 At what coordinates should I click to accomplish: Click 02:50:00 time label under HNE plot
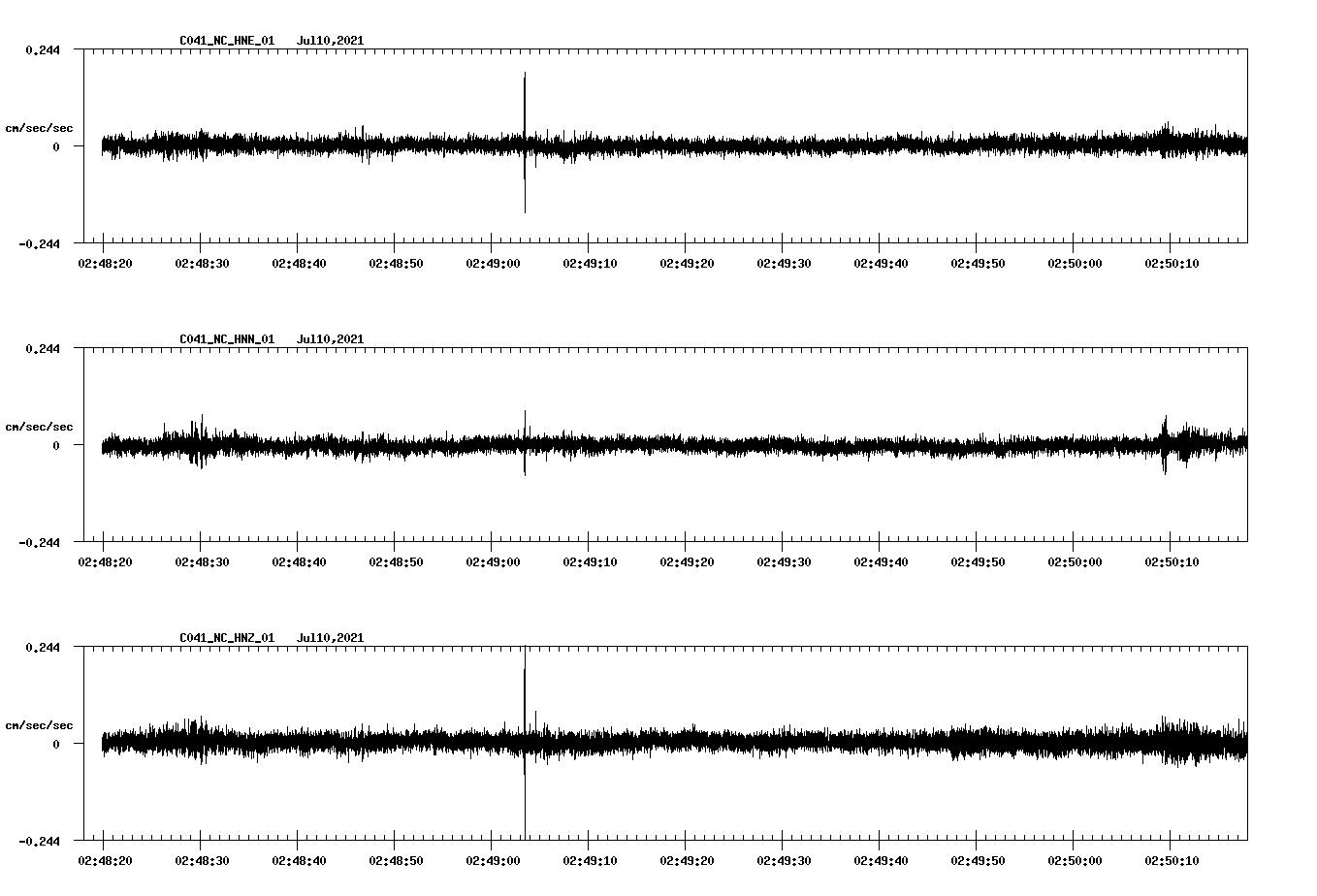click(x=1075, y=263)
